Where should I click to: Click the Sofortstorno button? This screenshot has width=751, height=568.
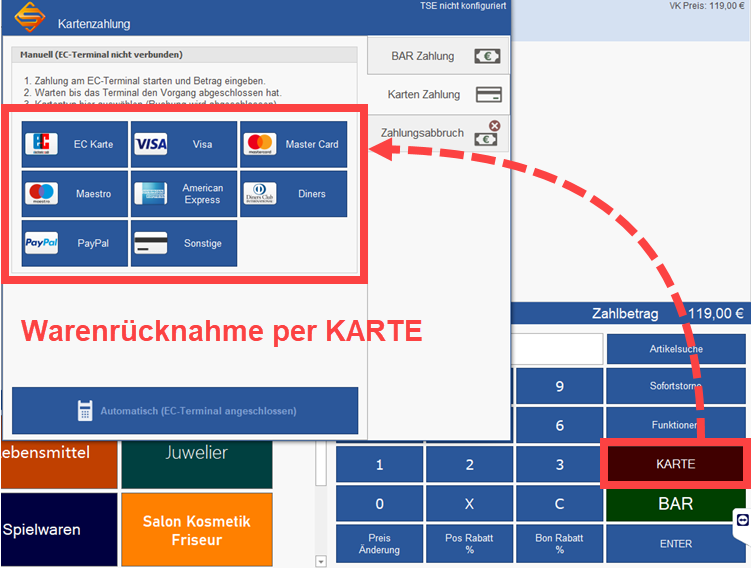tap(676, 386)
